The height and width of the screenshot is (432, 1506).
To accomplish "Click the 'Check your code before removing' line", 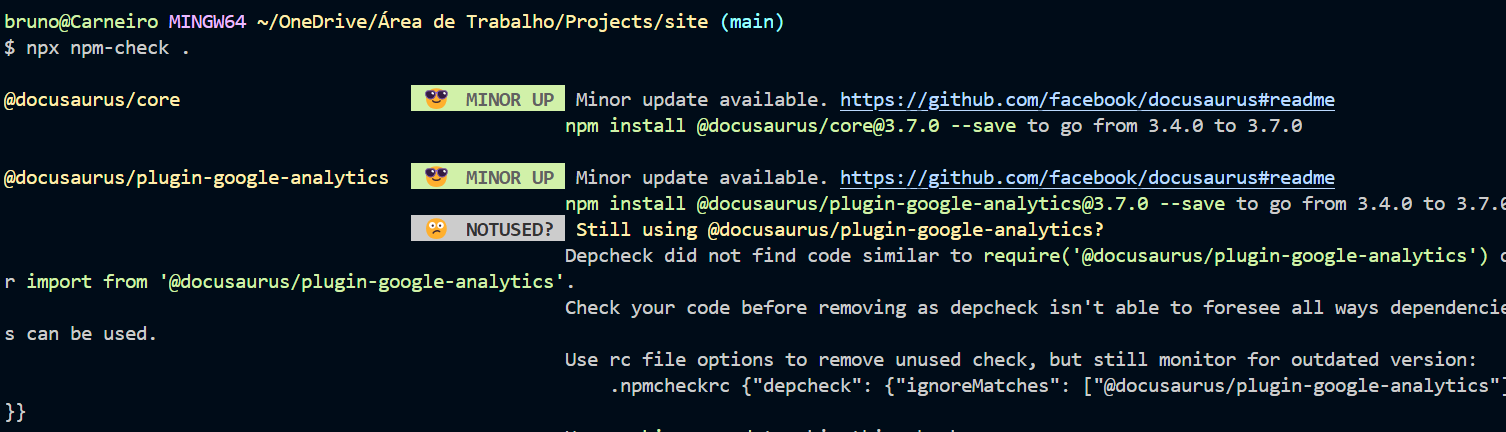I will click(1035, 308).
